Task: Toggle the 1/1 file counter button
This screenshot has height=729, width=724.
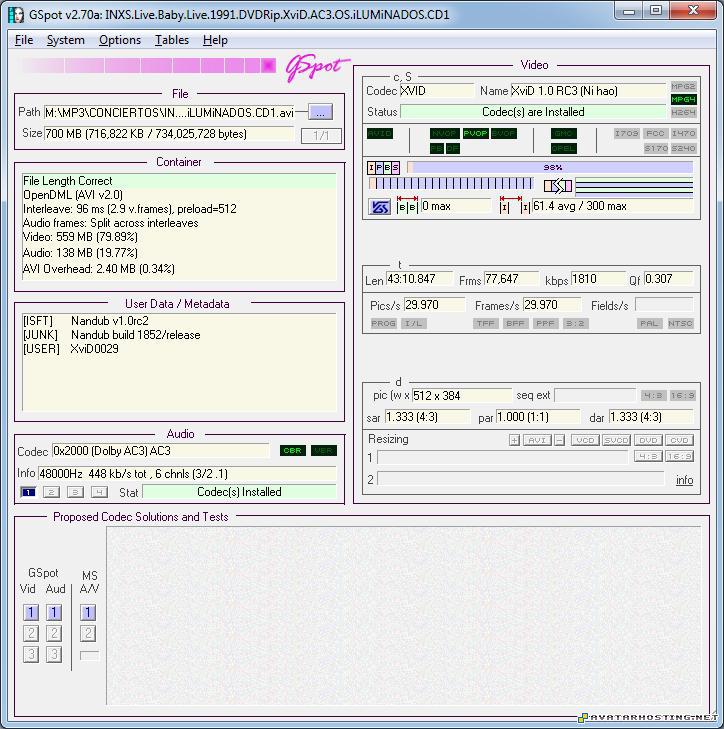Action: tap(321, 136)
